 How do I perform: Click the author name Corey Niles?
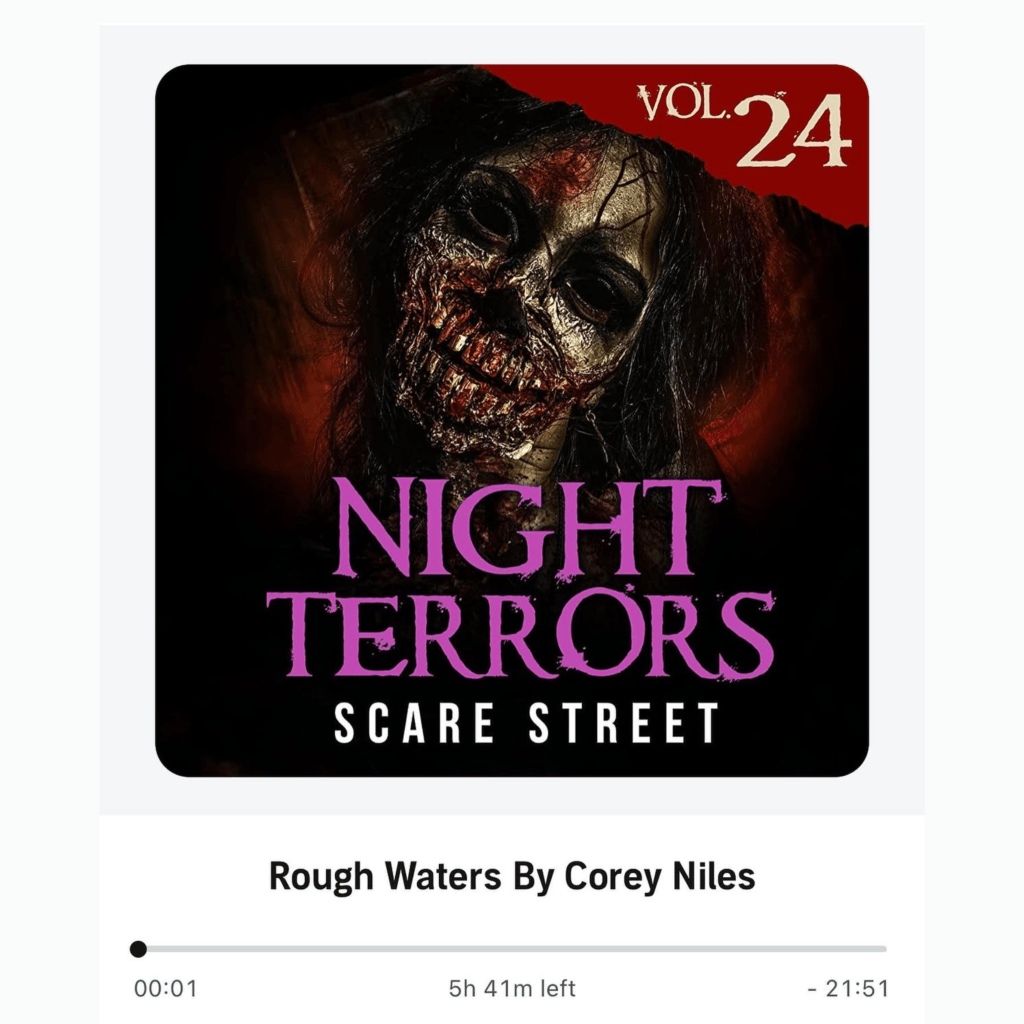pyautogui.click(x=660, y=876)
